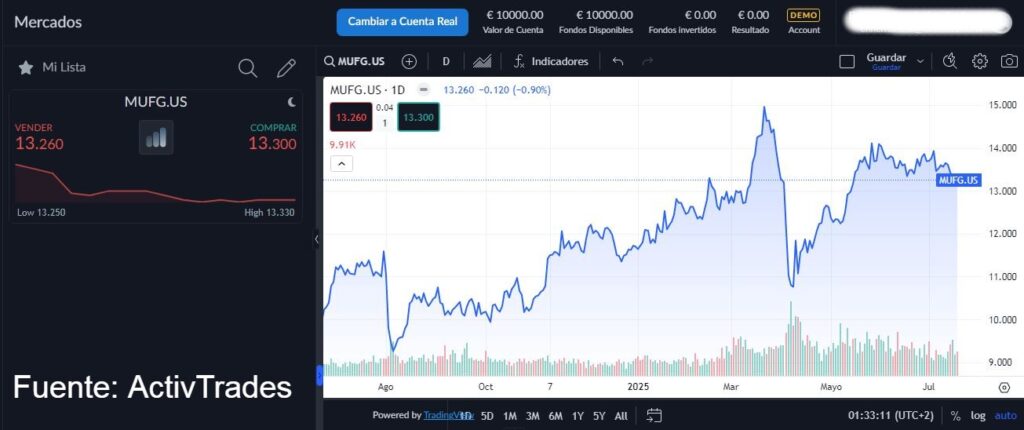Image resolution: width=1024 pixels, height=430 pixels.
Task: Open the go-to-date calendar icon
Action: [654, 415]
